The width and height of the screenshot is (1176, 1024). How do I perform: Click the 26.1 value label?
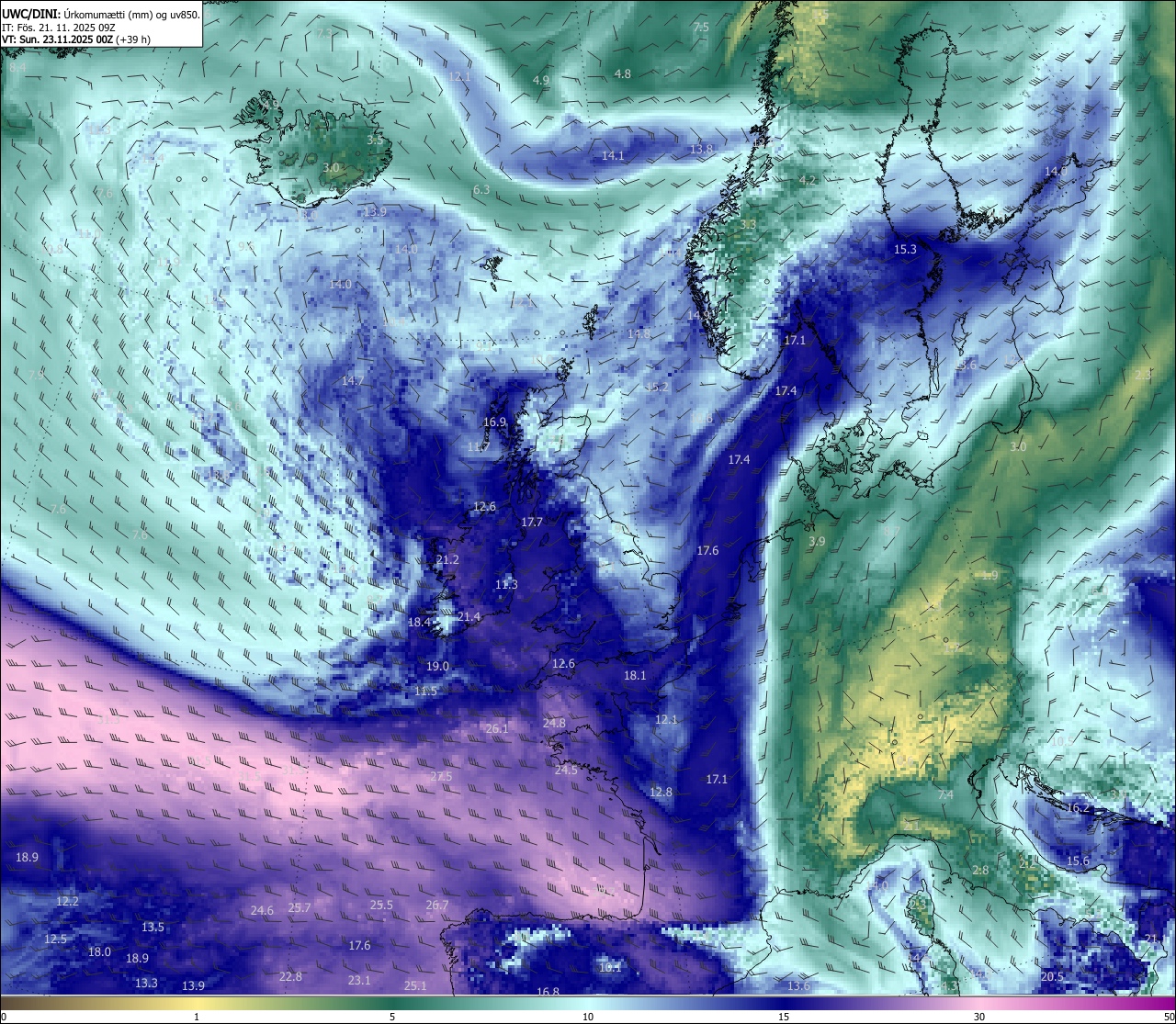tap(496, 728)
